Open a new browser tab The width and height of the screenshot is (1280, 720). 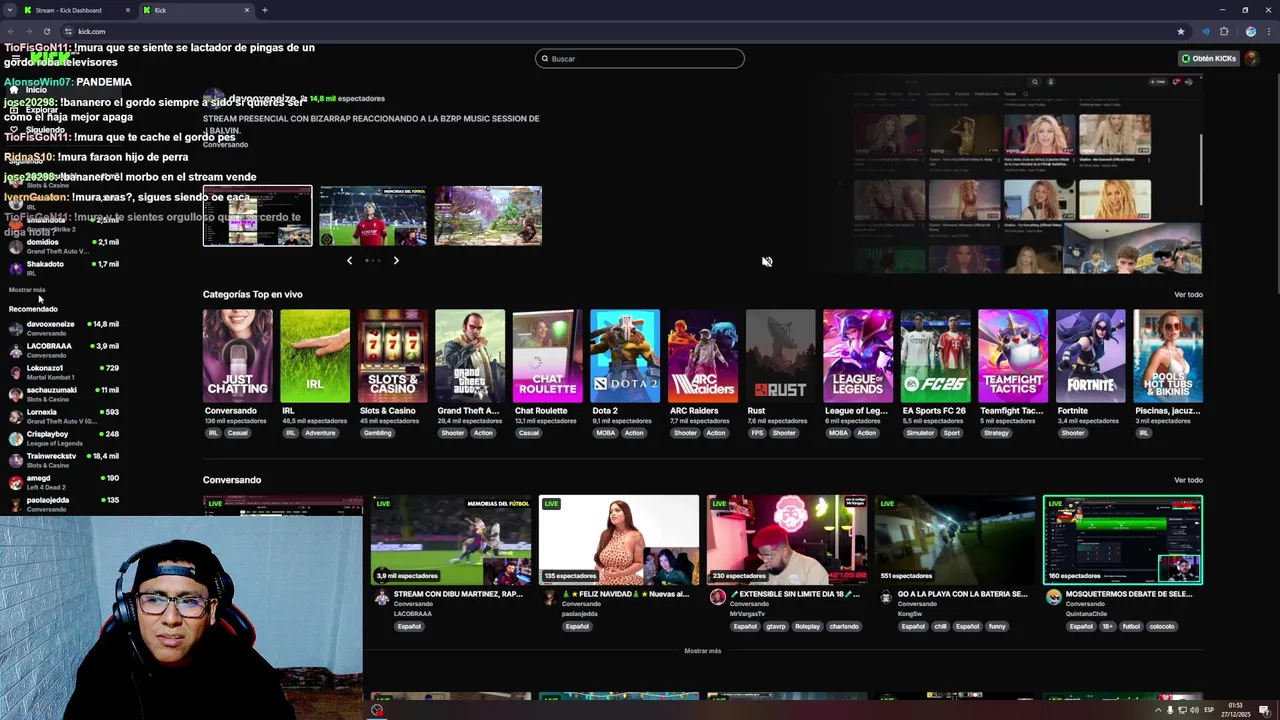point(265,10)
